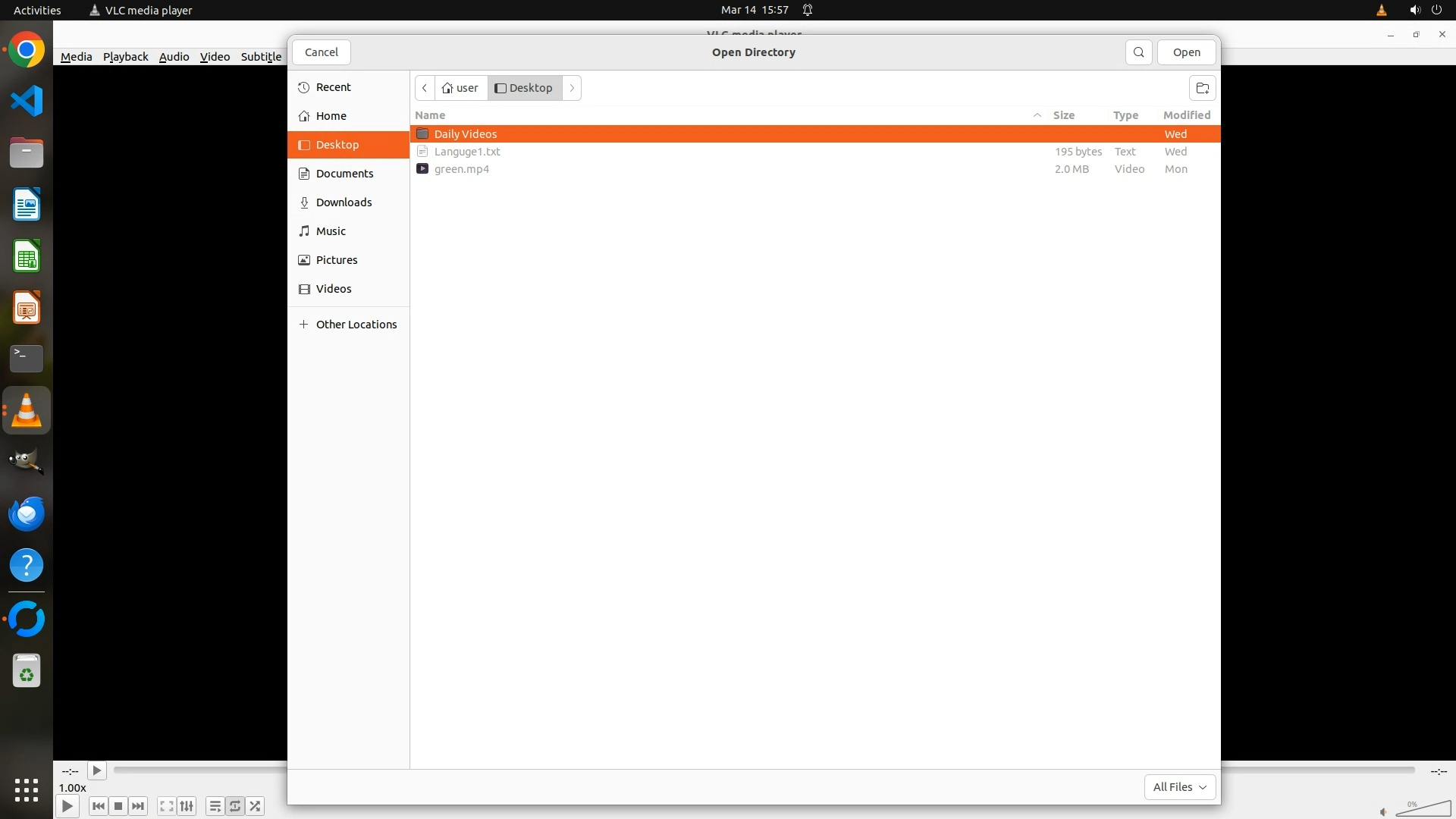The height and width of the screenshot is (819, 1456).
Task: Toggle the shuffle/random playback button
Action: 256,806
